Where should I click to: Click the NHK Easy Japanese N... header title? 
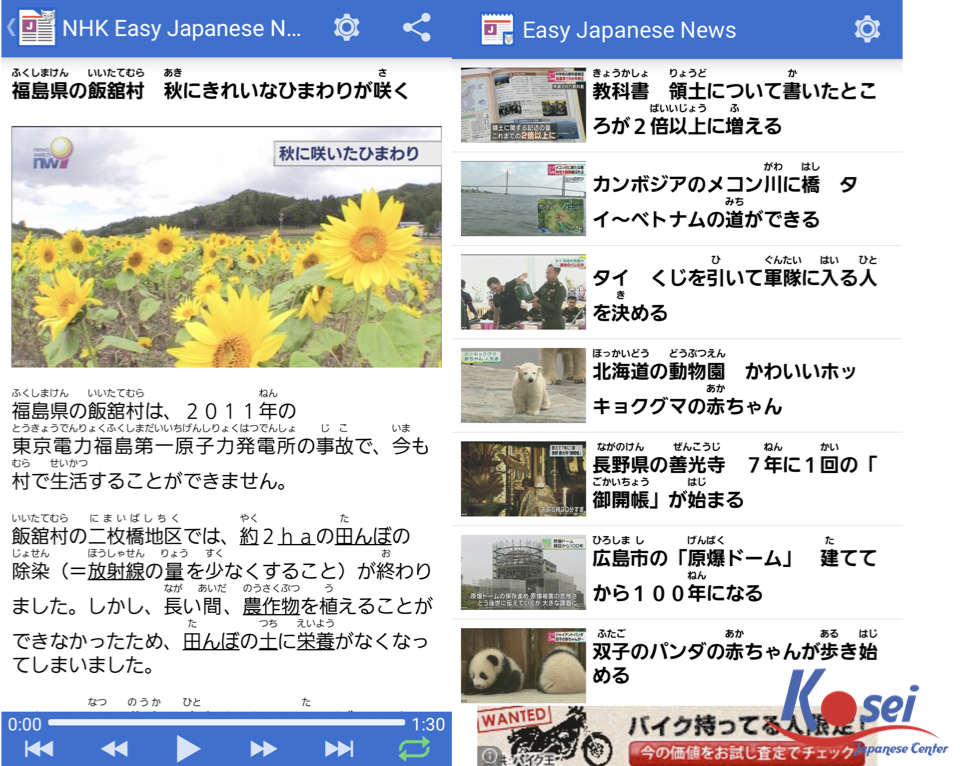[182, 28]
